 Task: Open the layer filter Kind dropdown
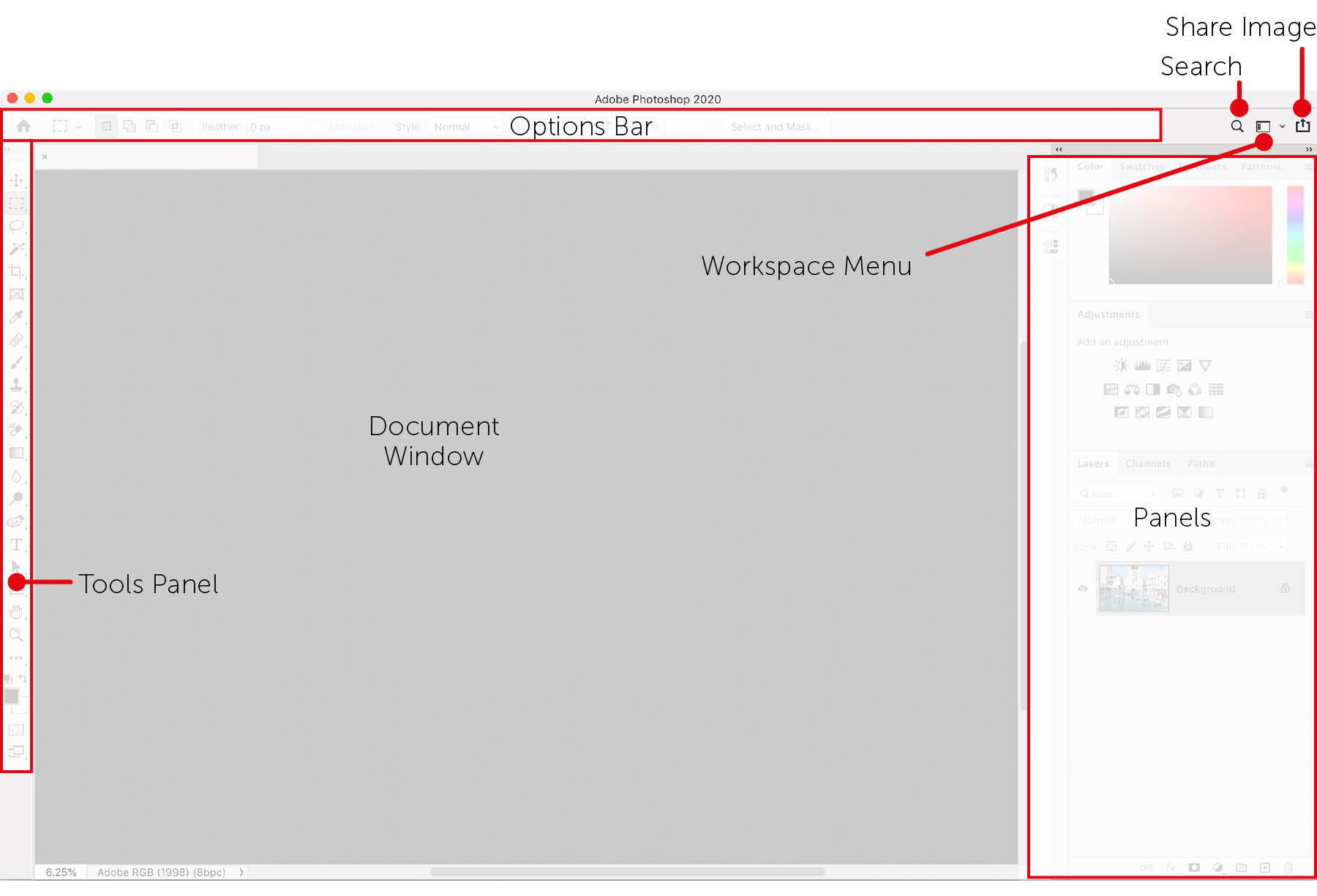[x=1118, y=494]
